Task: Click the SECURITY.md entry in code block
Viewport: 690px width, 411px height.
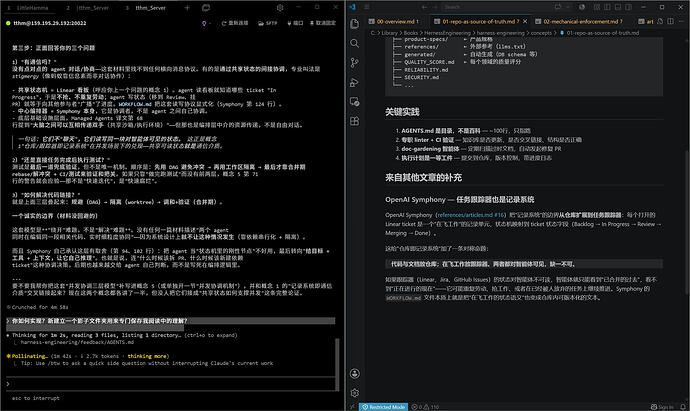Action: 422,77
